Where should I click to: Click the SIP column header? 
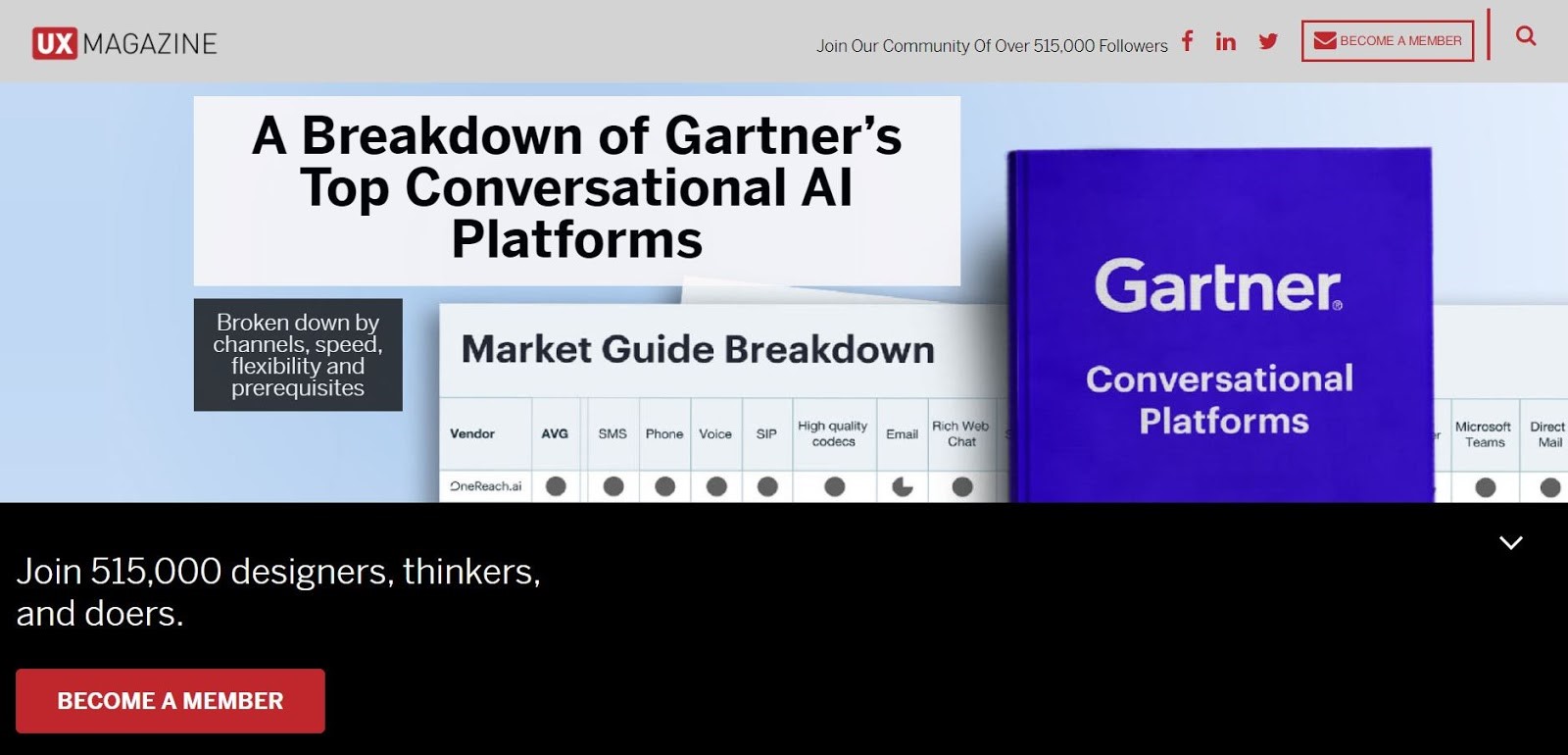click(x=766, y=433)
